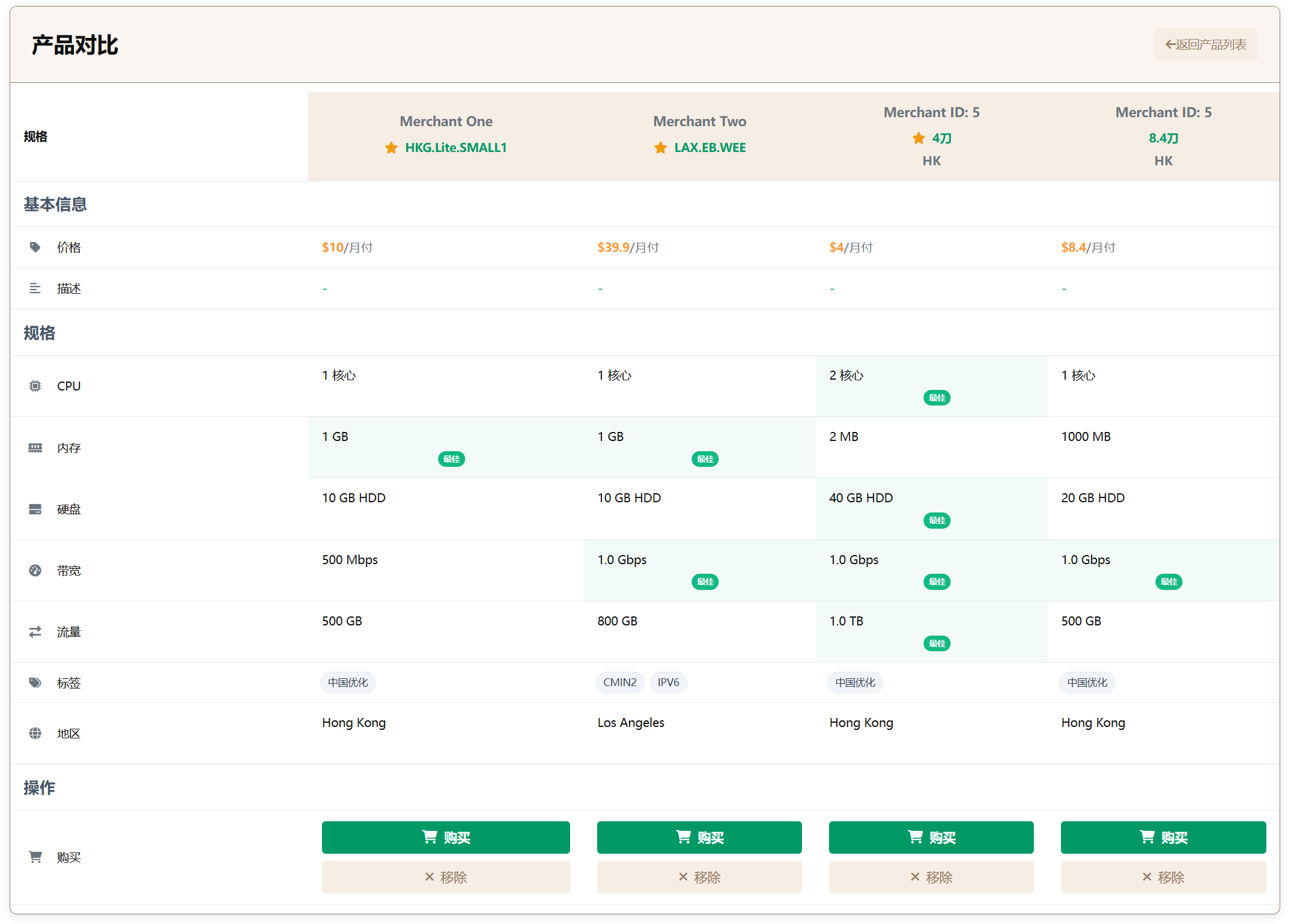Click the 操作 section heading
Viewport: 1291px width, 924px height.
[40, 788]
